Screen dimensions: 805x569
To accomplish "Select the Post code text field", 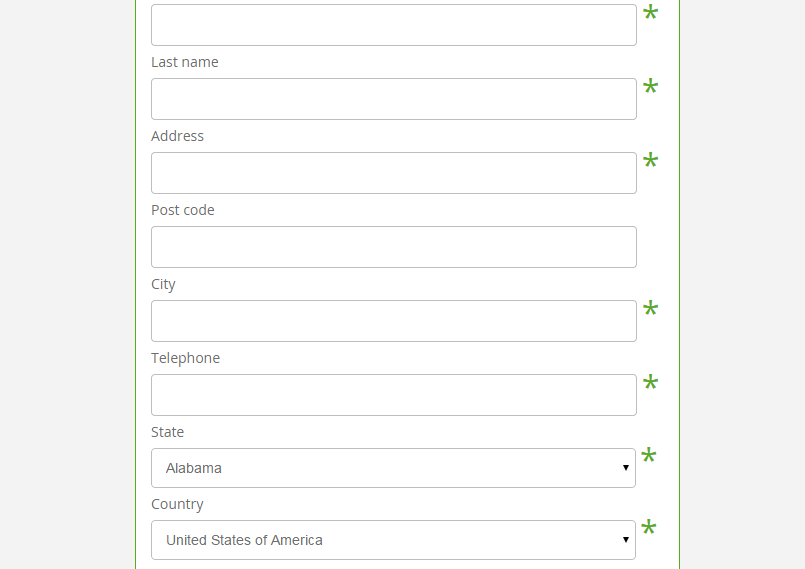I will 393,247.
